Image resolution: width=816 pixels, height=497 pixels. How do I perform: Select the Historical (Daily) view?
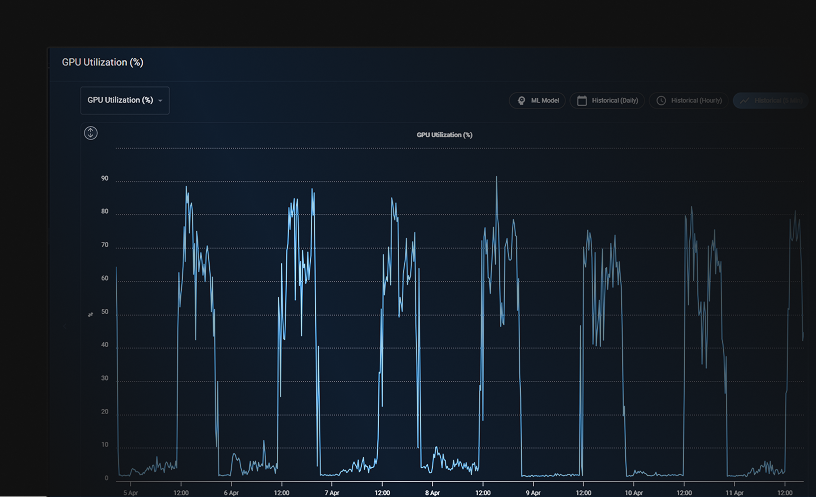point(607,100)
